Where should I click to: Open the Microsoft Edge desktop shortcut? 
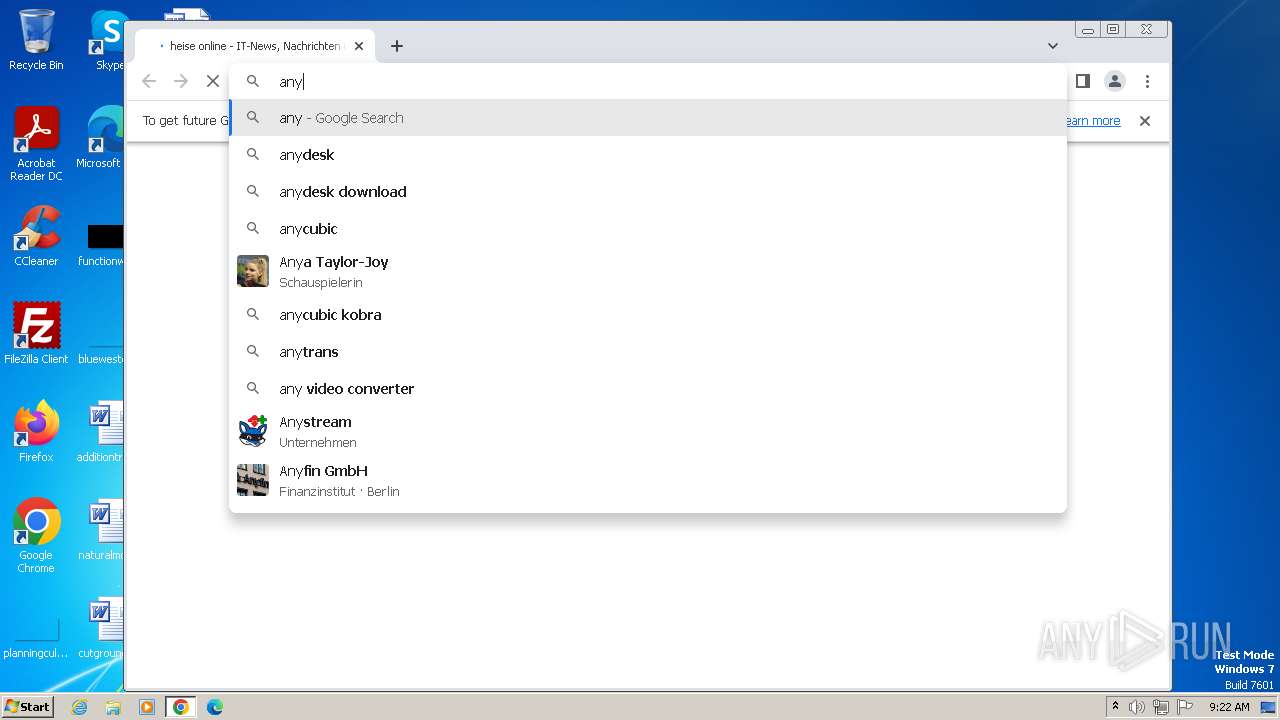(101, 138)
